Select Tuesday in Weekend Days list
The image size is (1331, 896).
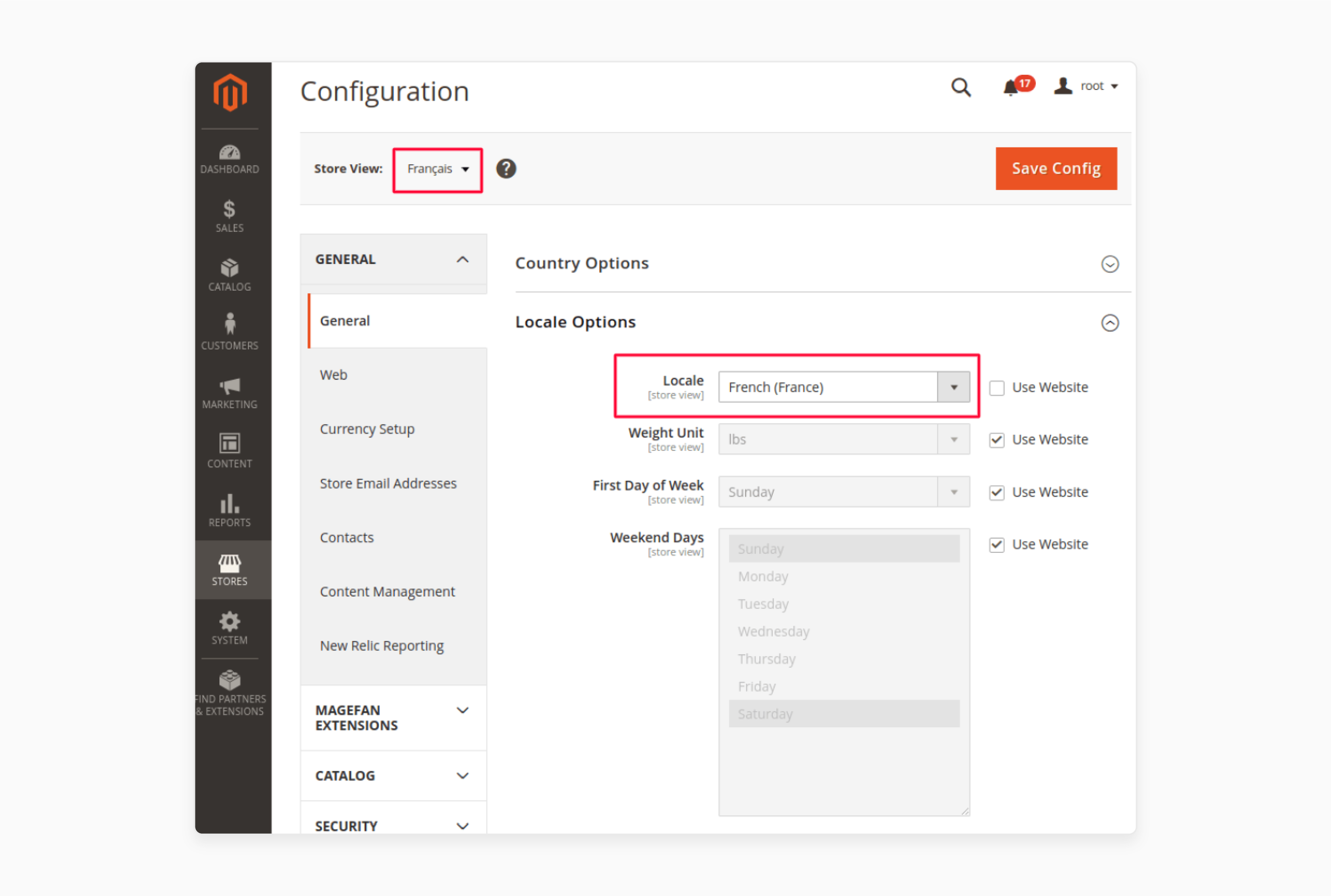(x=844, y=604)
